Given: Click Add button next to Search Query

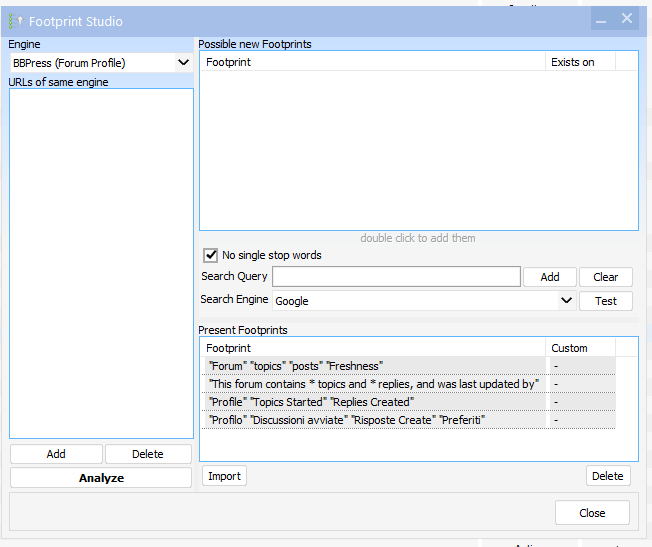Looking at the screenshot, I should click(550, 277).
